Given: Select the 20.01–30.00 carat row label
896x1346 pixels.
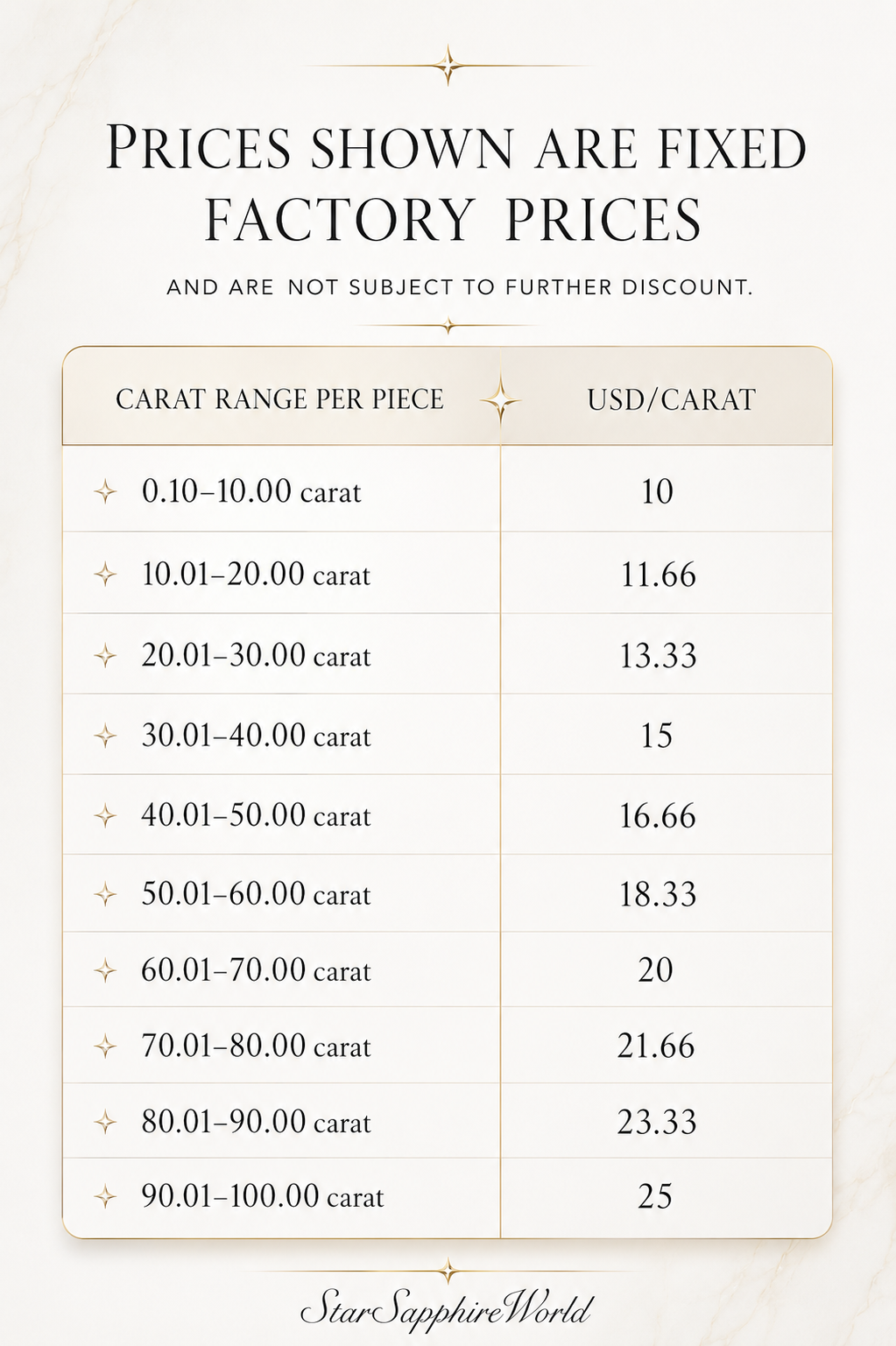Looking at the screenshot, I should (256, 655).
